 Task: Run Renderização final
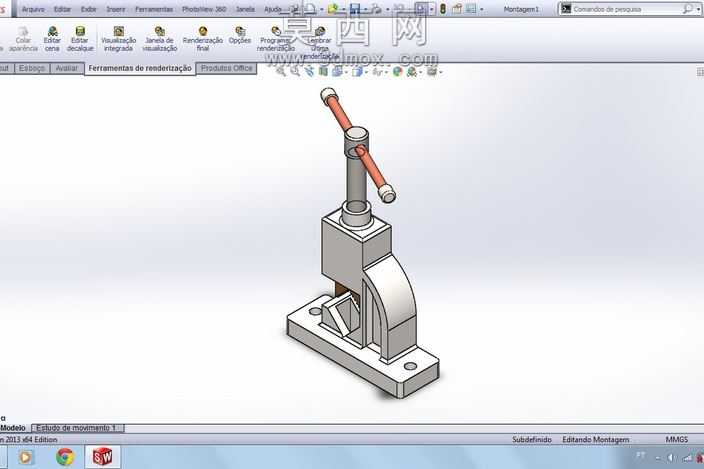[202, 39]
